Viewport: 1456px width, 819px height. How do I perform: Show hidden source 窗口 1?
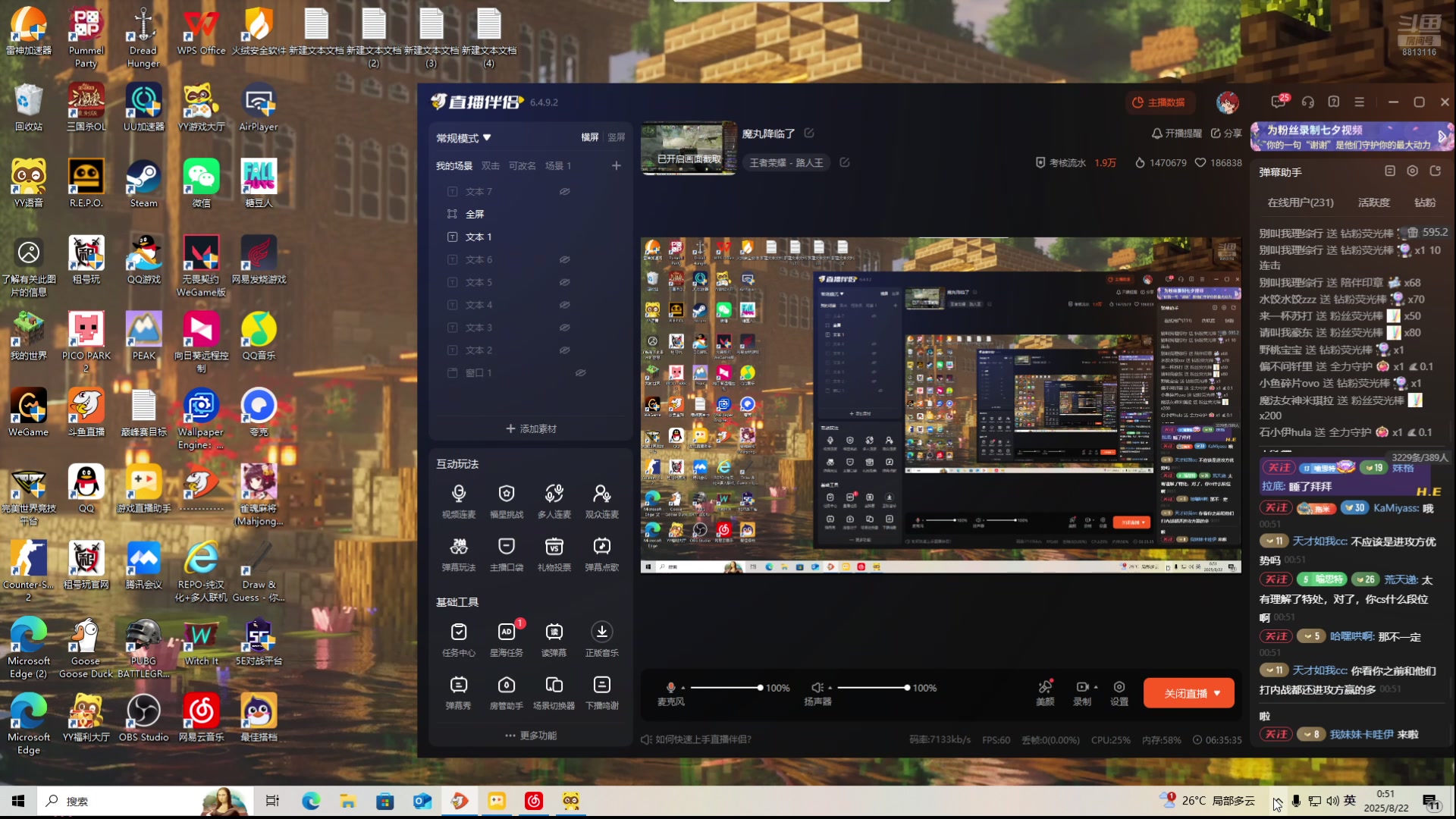(x=581, y=373)
